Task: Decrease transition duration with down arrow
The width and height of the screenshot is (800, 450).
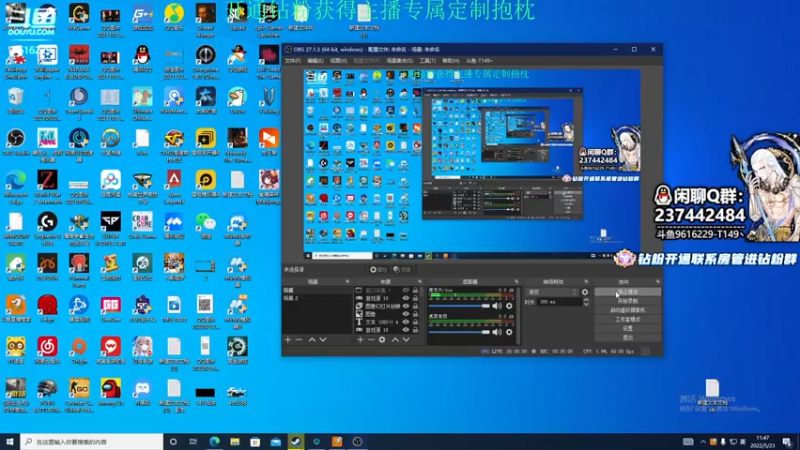Action: point(585,304)
